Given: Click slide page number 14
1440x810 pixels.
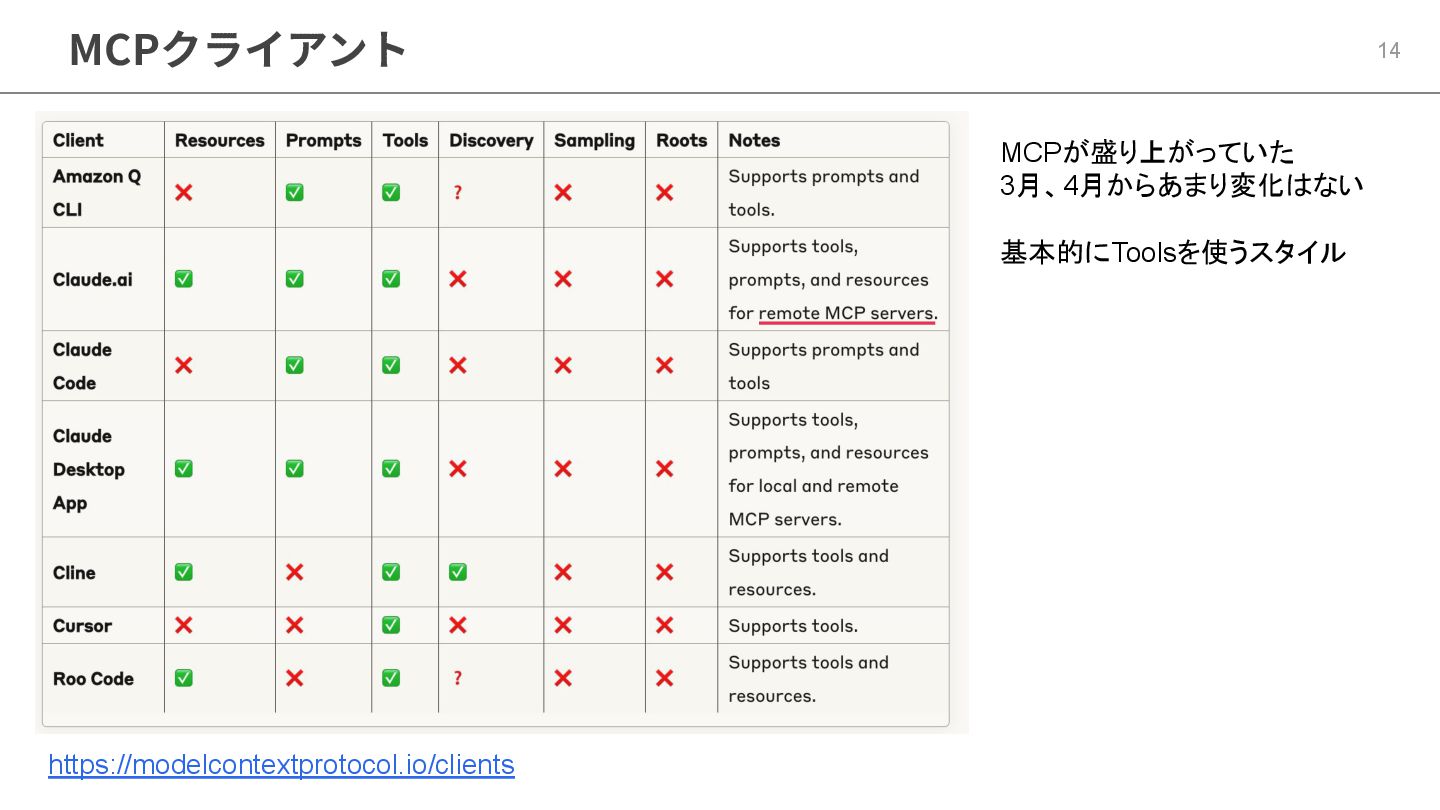Looking at the screenshot, I should [x=1388, y=51].
